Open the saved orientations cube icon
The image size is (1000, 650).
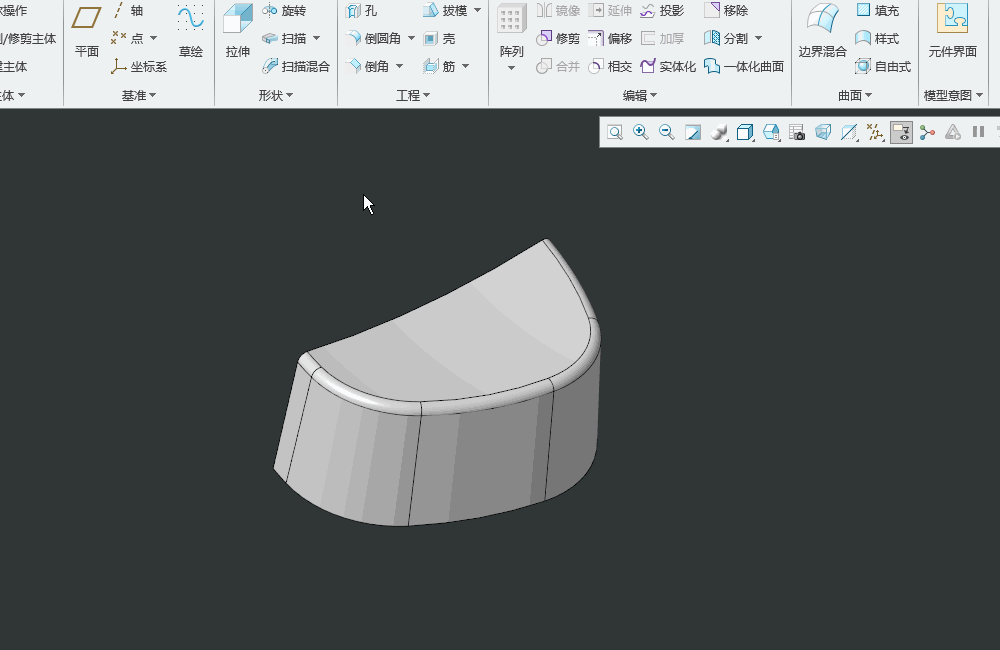coord(745,132)
